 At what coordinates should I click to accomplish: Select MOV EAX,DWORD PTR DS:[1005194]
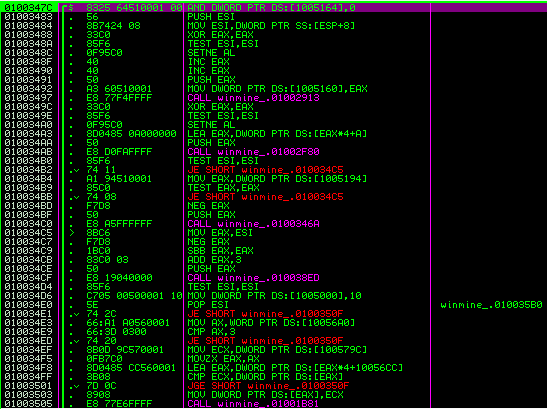point(277,179)
